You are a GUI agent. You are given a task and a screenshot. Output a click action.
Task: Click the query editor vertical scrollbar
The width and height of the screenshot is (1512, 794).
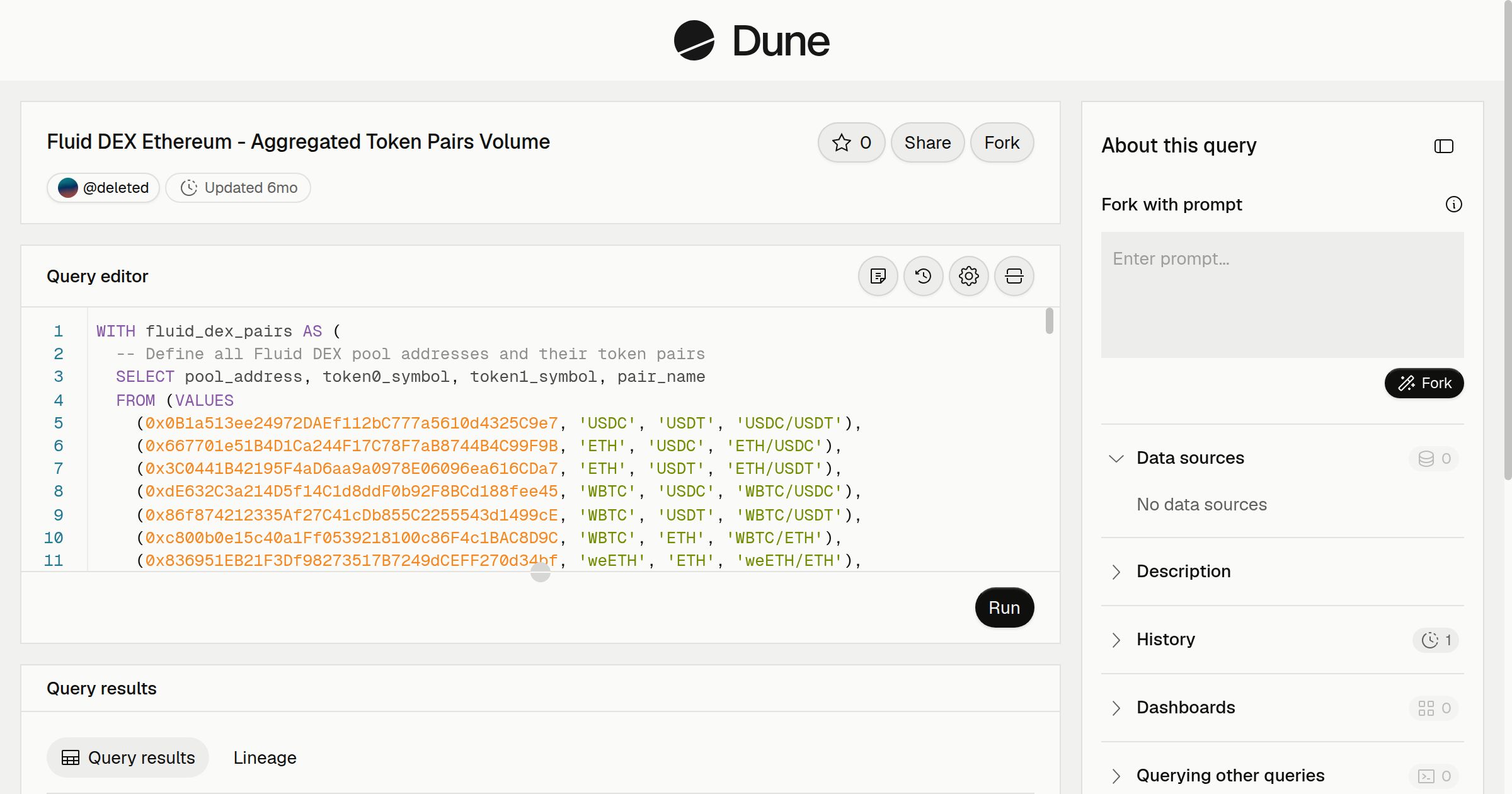point(1049,321)
